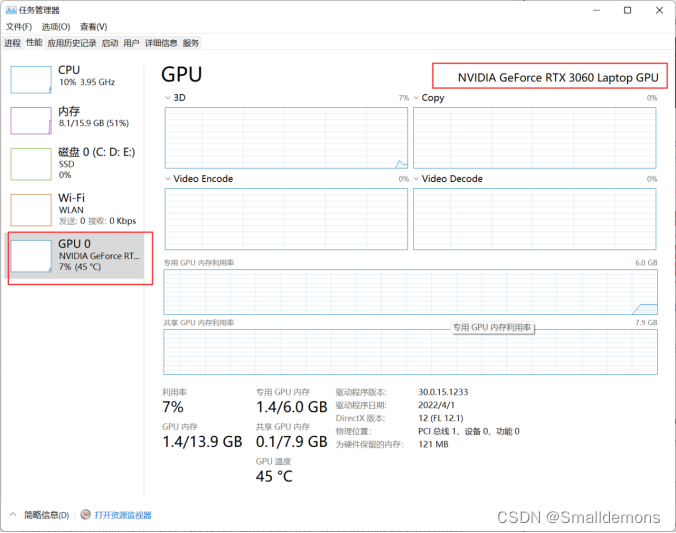The width and height of the screenshot is (676, 533).
Task: Switch to the 性能 tab
Action: [x=34, y=42]
